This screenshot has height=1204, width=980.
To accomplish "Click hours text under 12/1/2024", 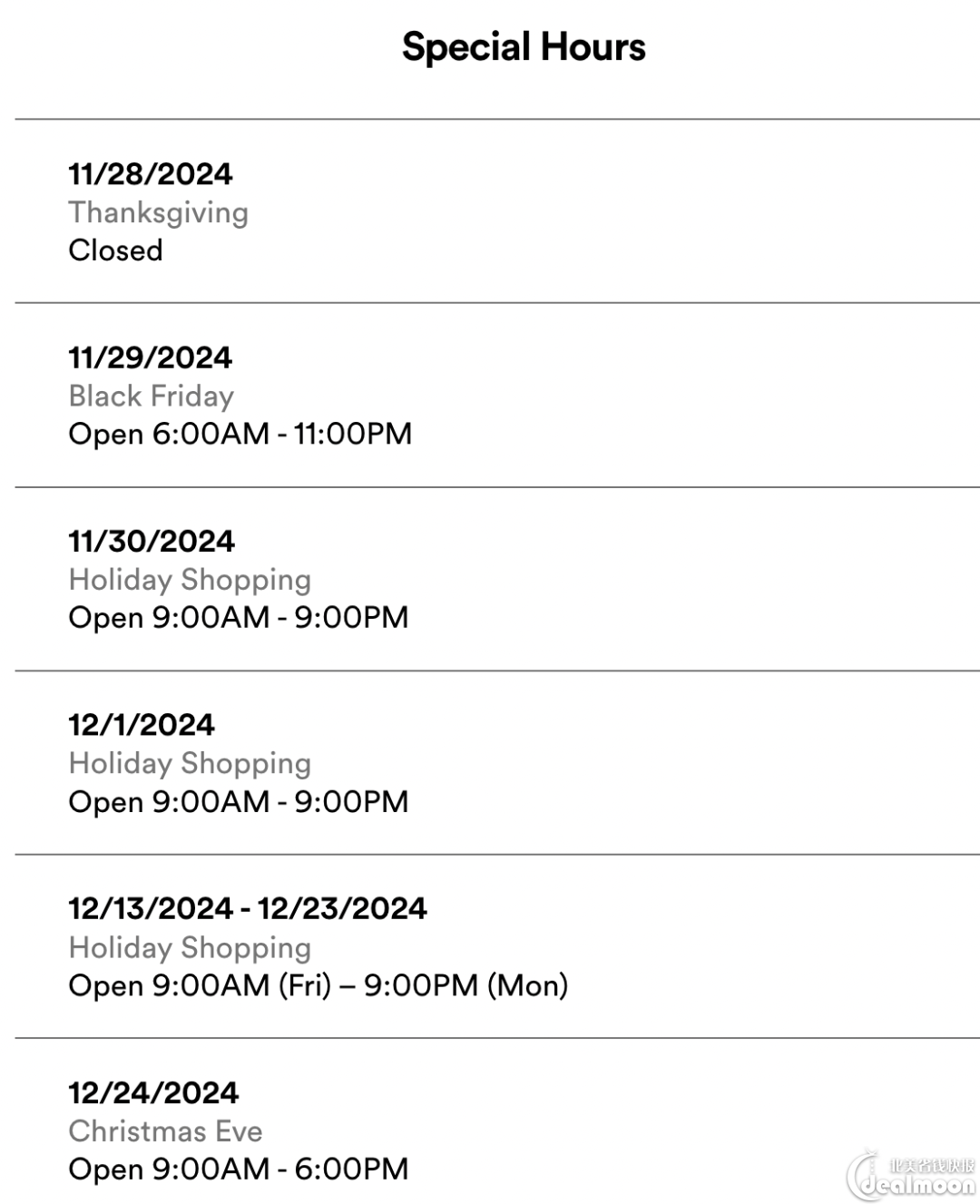I will pyautogui.click(x=239, y=802).
